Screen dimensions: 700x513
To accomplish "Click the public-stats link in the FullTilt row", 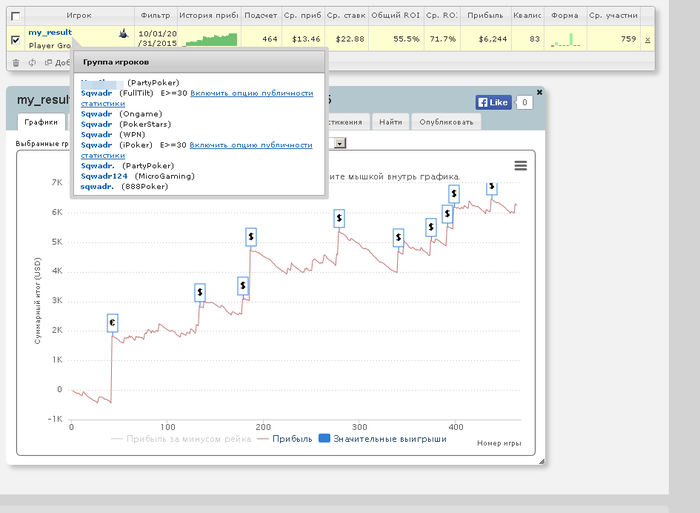I will 252,93.
